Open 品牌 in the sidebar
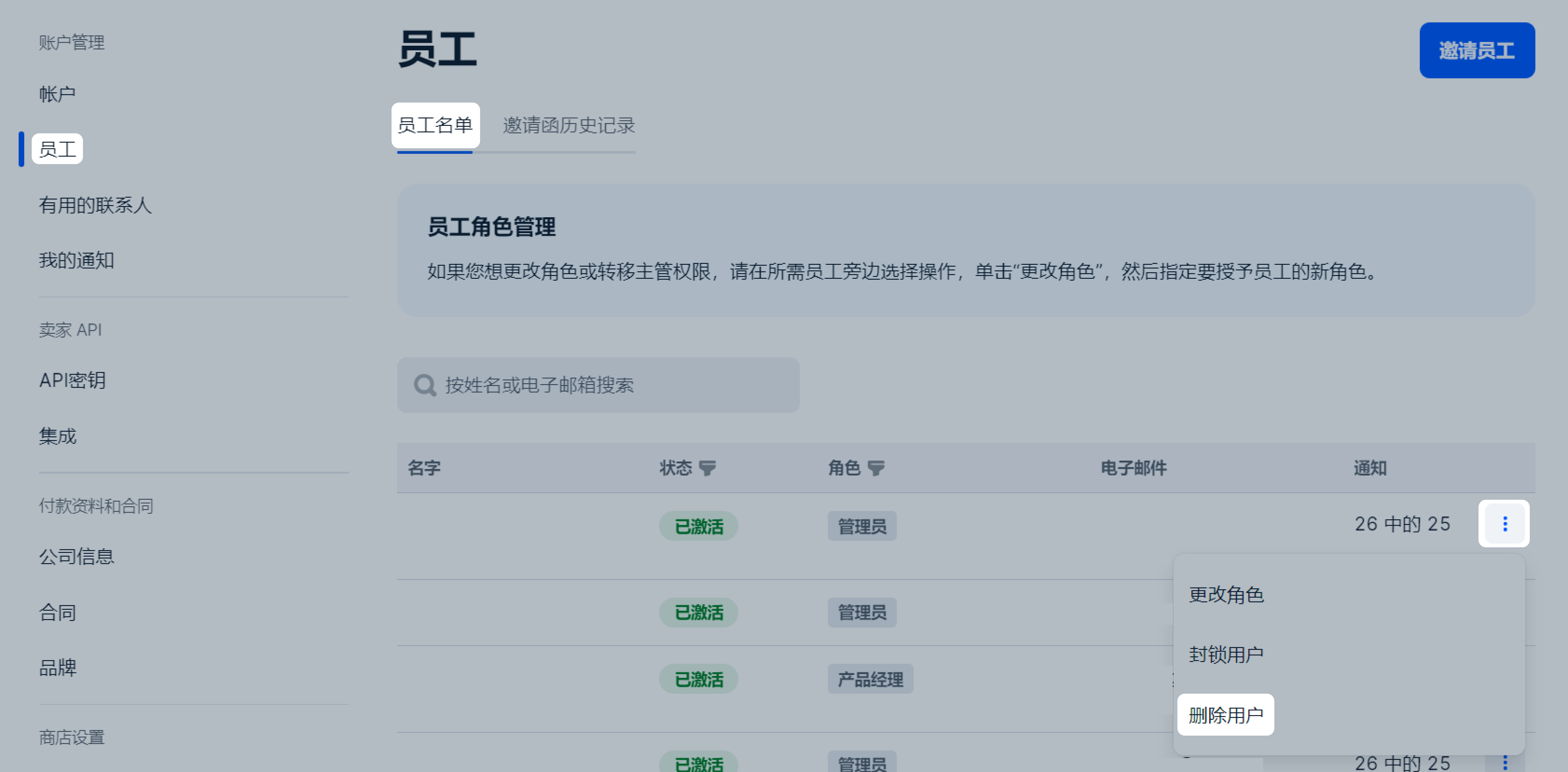The width and height of the screenshot is (1568, 772). tap(58, 668)
